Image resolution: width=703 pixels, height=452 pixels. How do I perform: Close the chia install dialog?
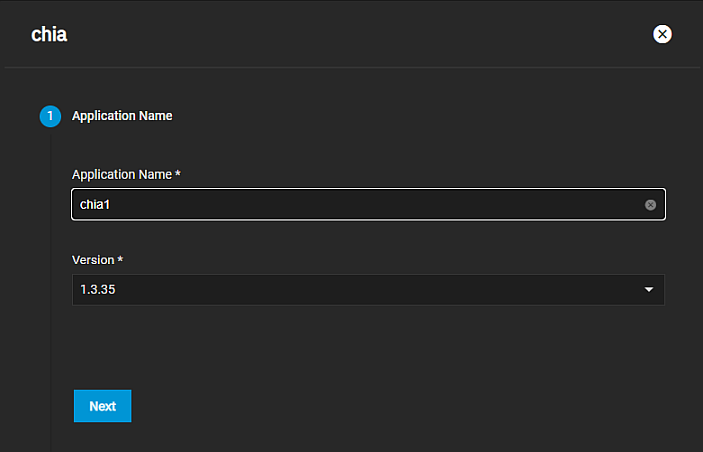[662, 34]
